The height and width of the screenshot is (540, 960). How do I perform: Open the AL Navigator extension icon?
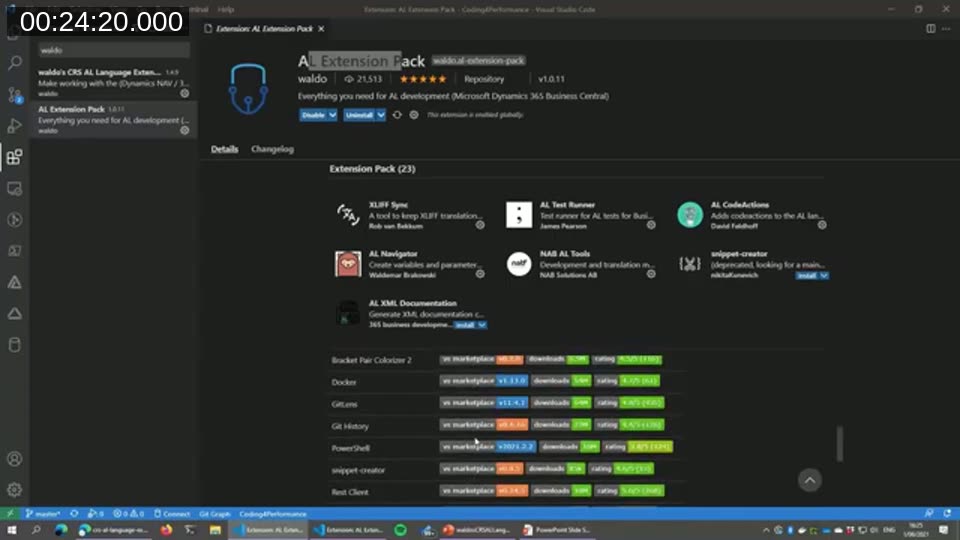click(x=348, y=264)
